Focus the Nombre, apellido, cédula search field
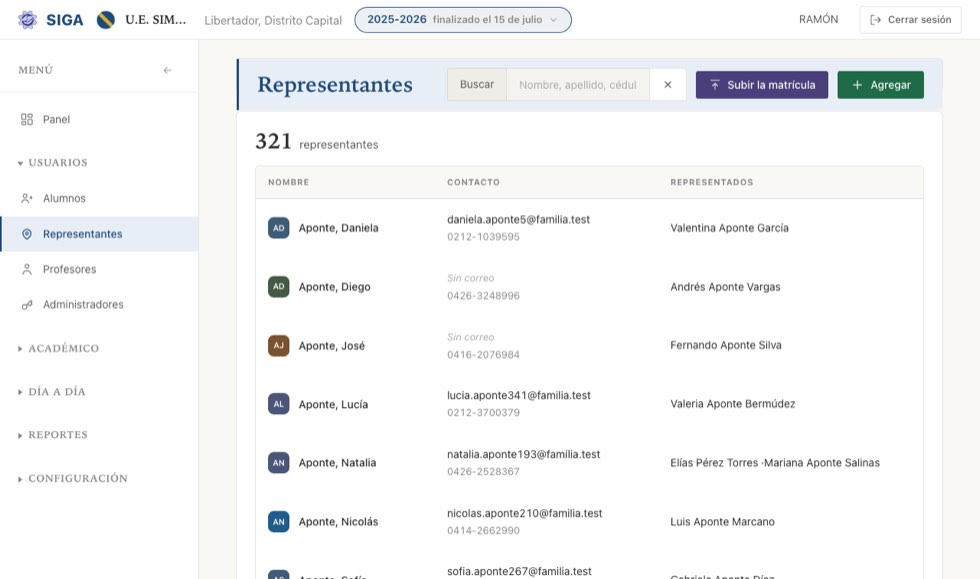Image resolution: width=980 pixels, height=579 pixels. [x=578, y=84]
